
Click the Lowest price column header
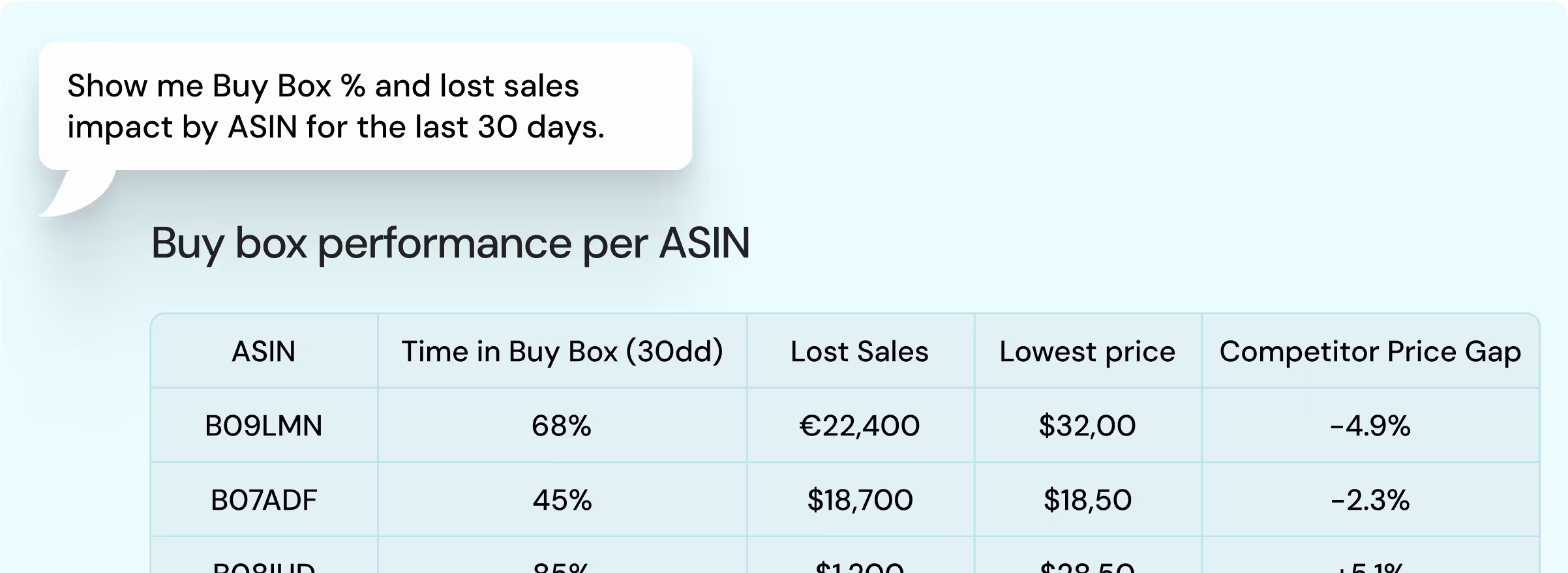(x=1087, y=352)
